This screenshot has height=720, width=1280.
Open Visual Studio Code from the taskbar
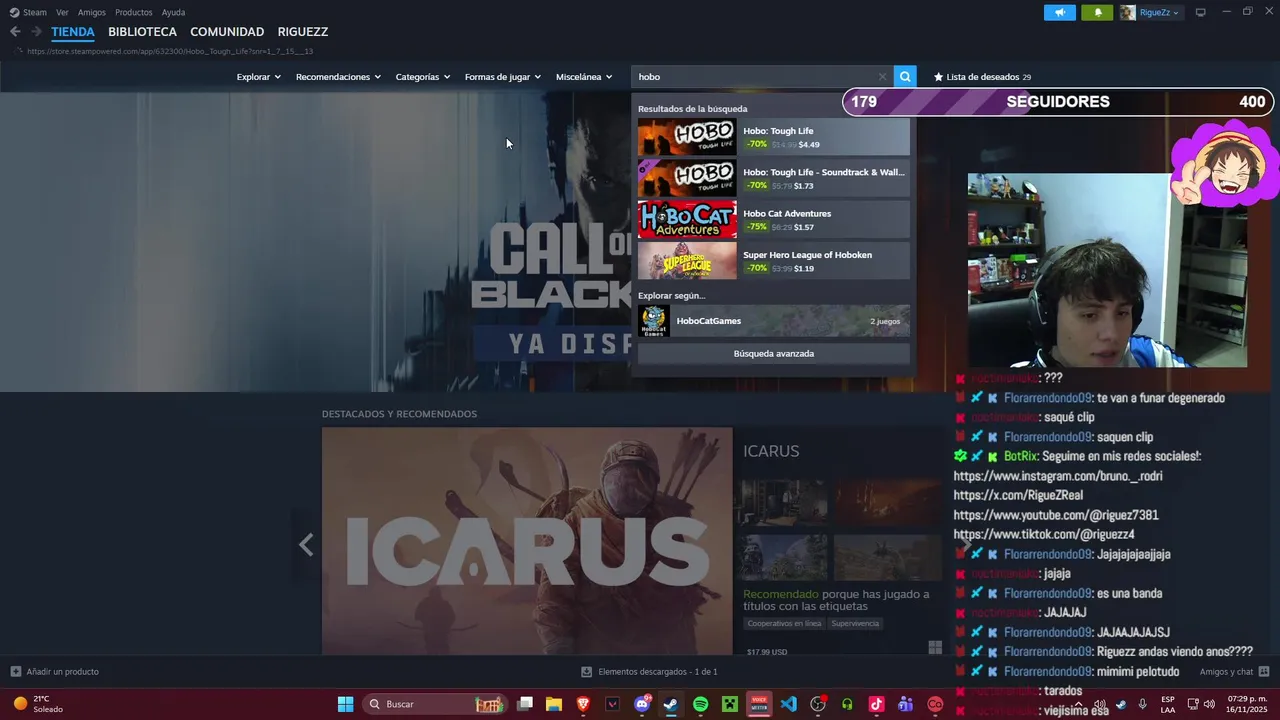(789, 704)
